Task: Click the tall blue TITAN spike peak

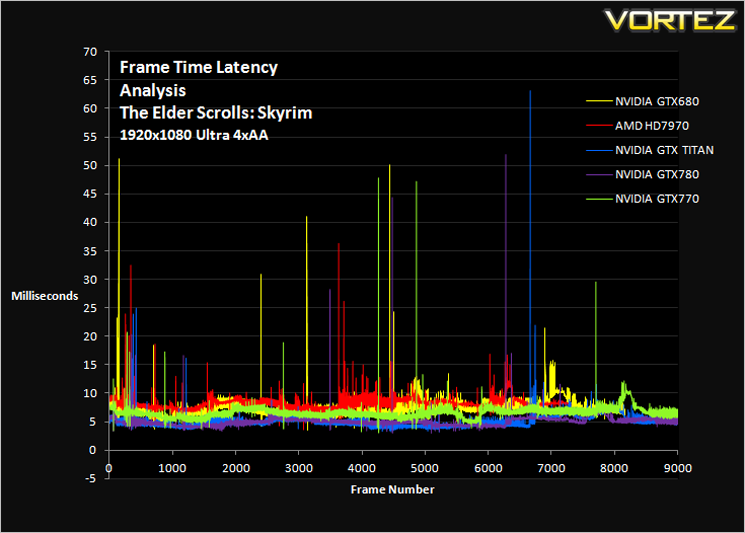Action: coord(530,92)
